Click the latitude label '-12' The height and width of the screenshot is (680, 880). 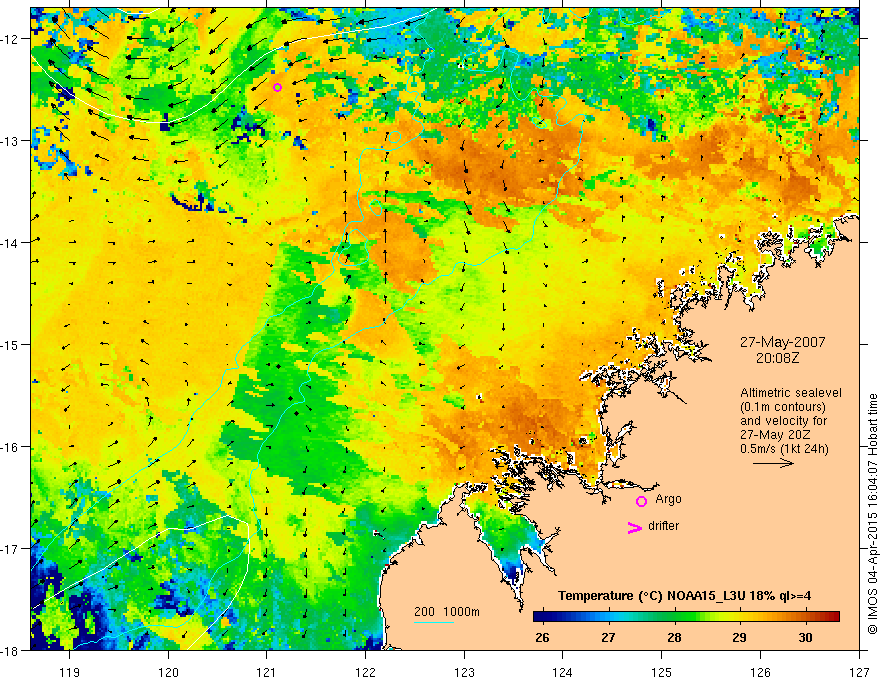(11, 39)
